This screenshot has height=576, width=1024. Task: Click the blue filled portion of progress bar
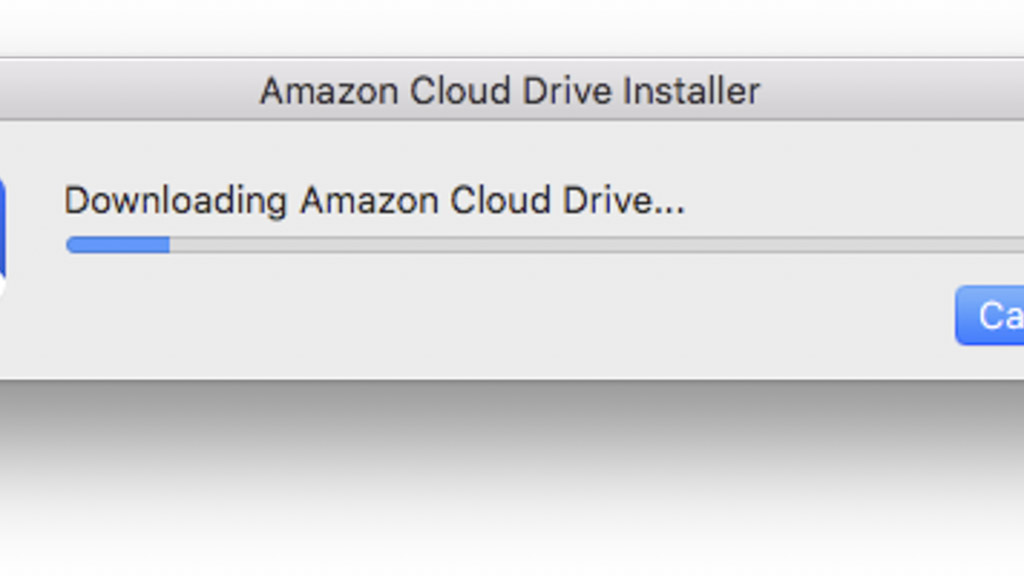click(118, 245)
